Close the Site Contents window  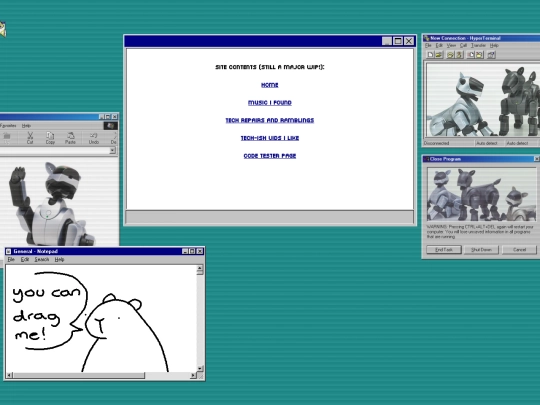(x=409, y=41)
